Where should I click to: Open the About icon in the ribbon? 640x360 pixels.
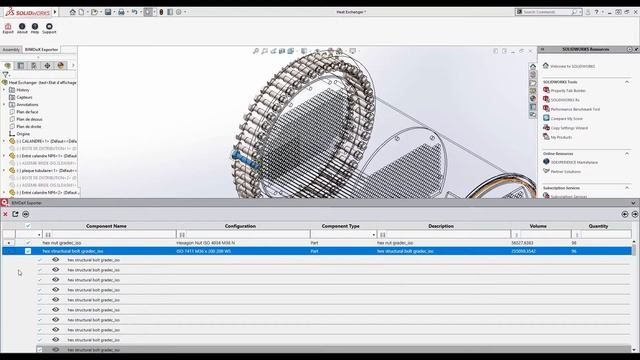[22, 28]
